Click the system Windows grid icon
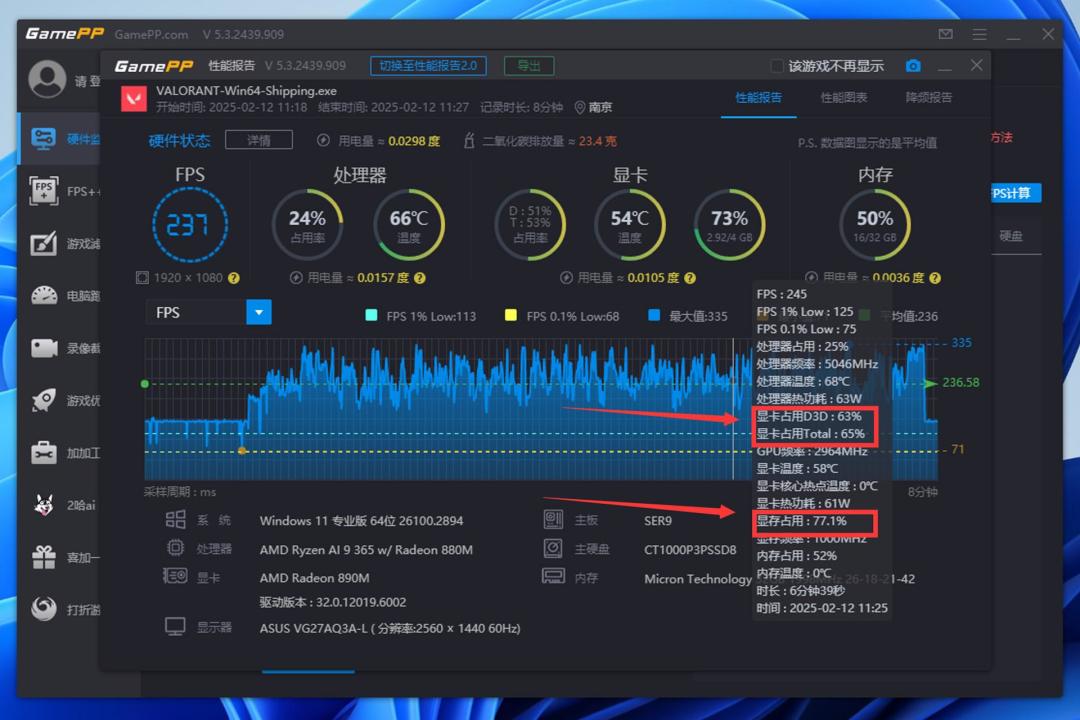Image resolution: width=1080 pixels, height=720 pixels. pos(176,520)
